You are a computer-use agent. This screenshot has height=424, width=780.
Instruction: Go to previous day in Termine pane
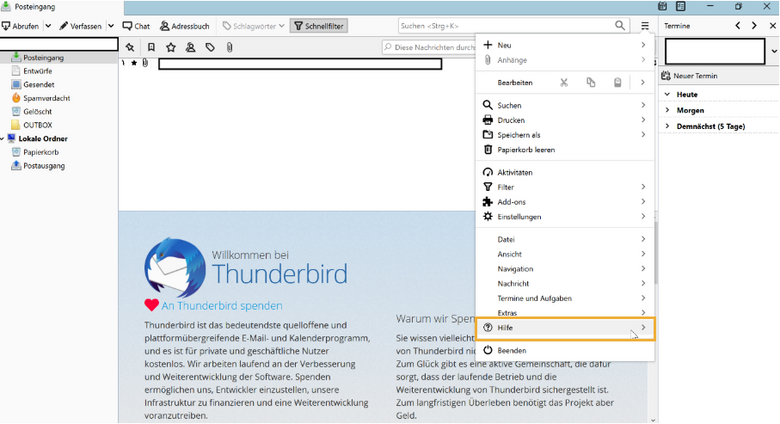point(738,26)
